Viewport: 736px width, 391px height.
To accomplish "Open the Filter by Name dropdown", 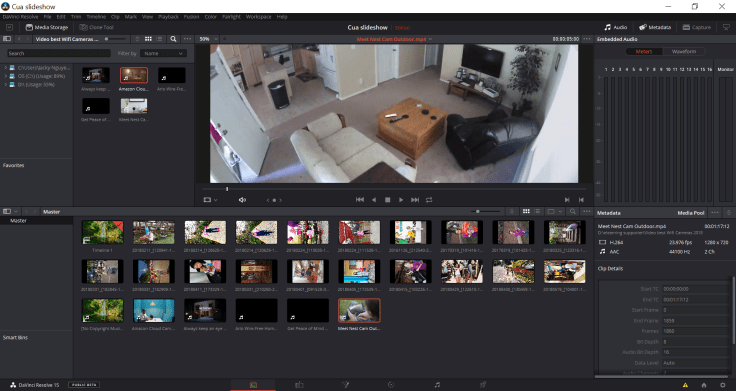I will point(163,54).
